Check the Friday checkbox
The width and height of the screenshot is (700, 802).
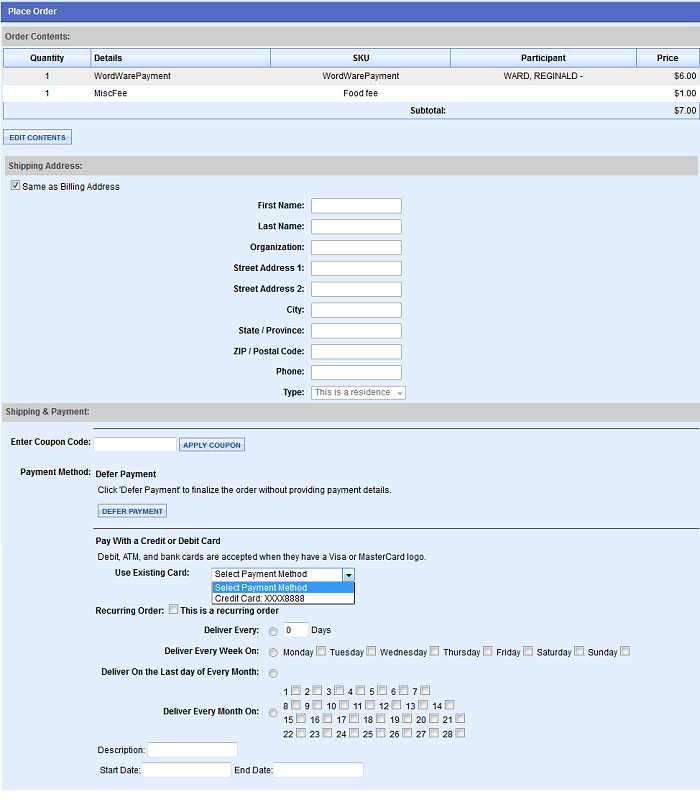click(528, 651)
